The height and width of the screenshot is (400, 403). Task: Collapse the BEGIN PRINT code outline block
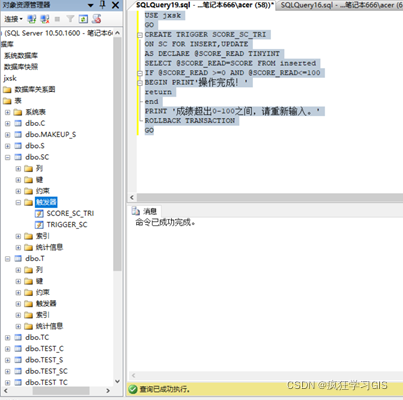[140, 82]
